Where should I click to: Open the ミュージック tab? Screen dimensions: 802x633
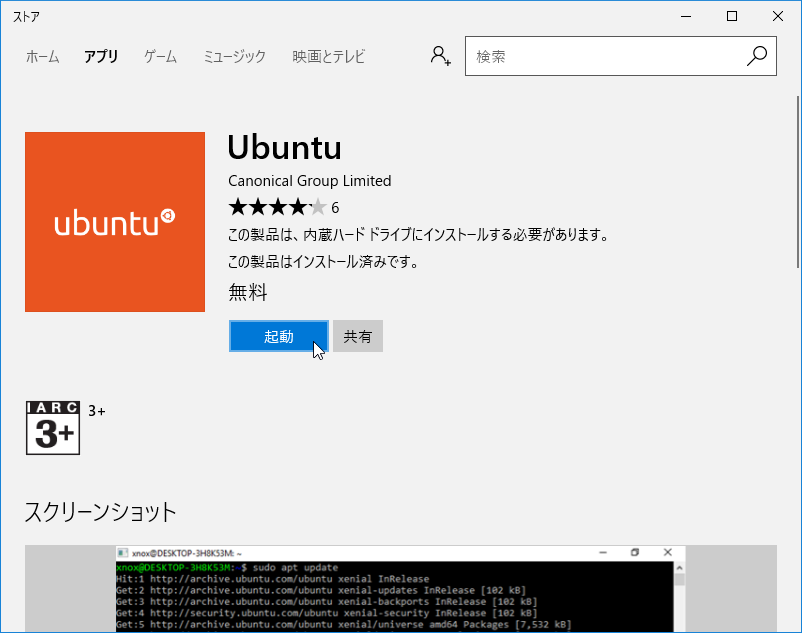click(235, 56)
